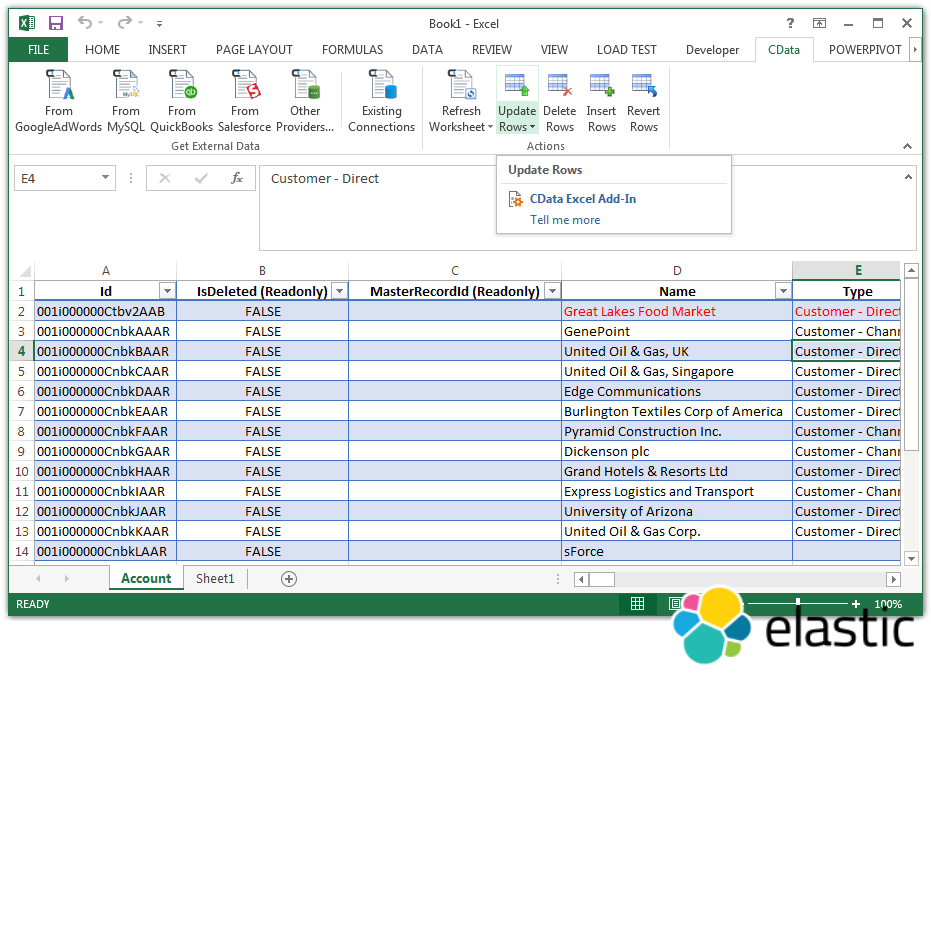
Task: Select cell University of Arizona
Action: [677, 511]
